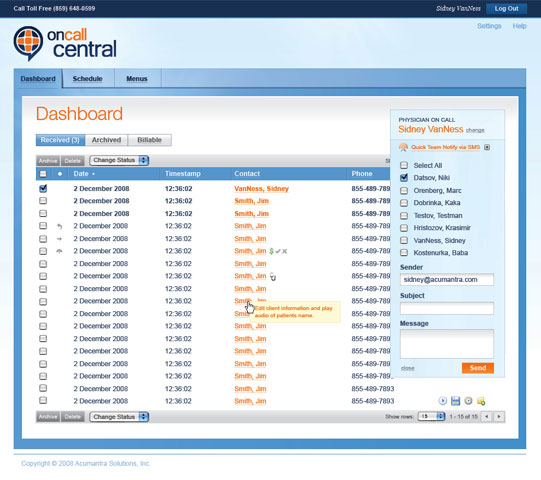
Task: Uncheck the VanNess, Sidney message row checkbox
Action: click(x=43, y=188)
